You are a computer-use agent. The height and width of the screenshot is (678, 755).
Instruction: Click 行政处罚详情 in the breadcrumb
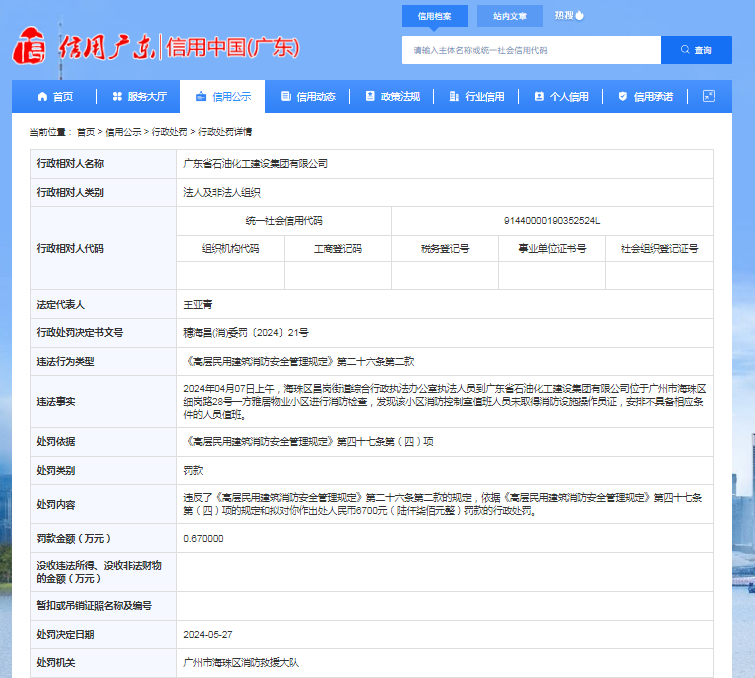click(225, 132)
